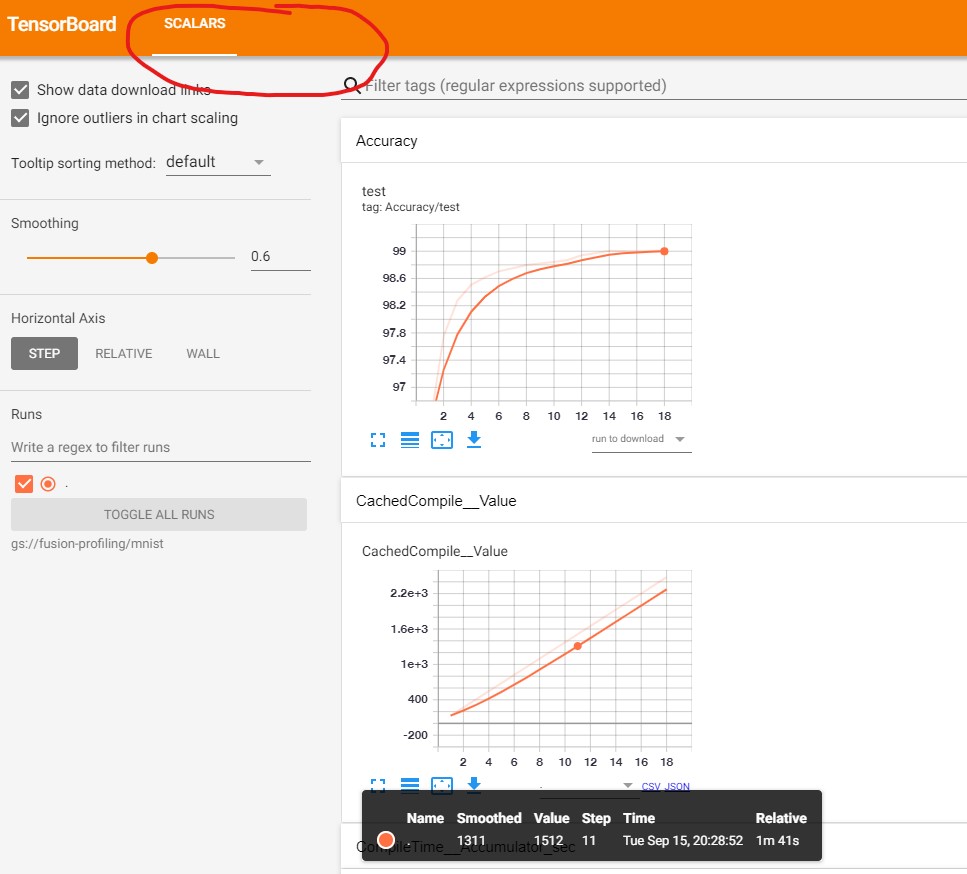
Task: Expand CachedCompile__Value chart to full size
Action: point(378,785)
